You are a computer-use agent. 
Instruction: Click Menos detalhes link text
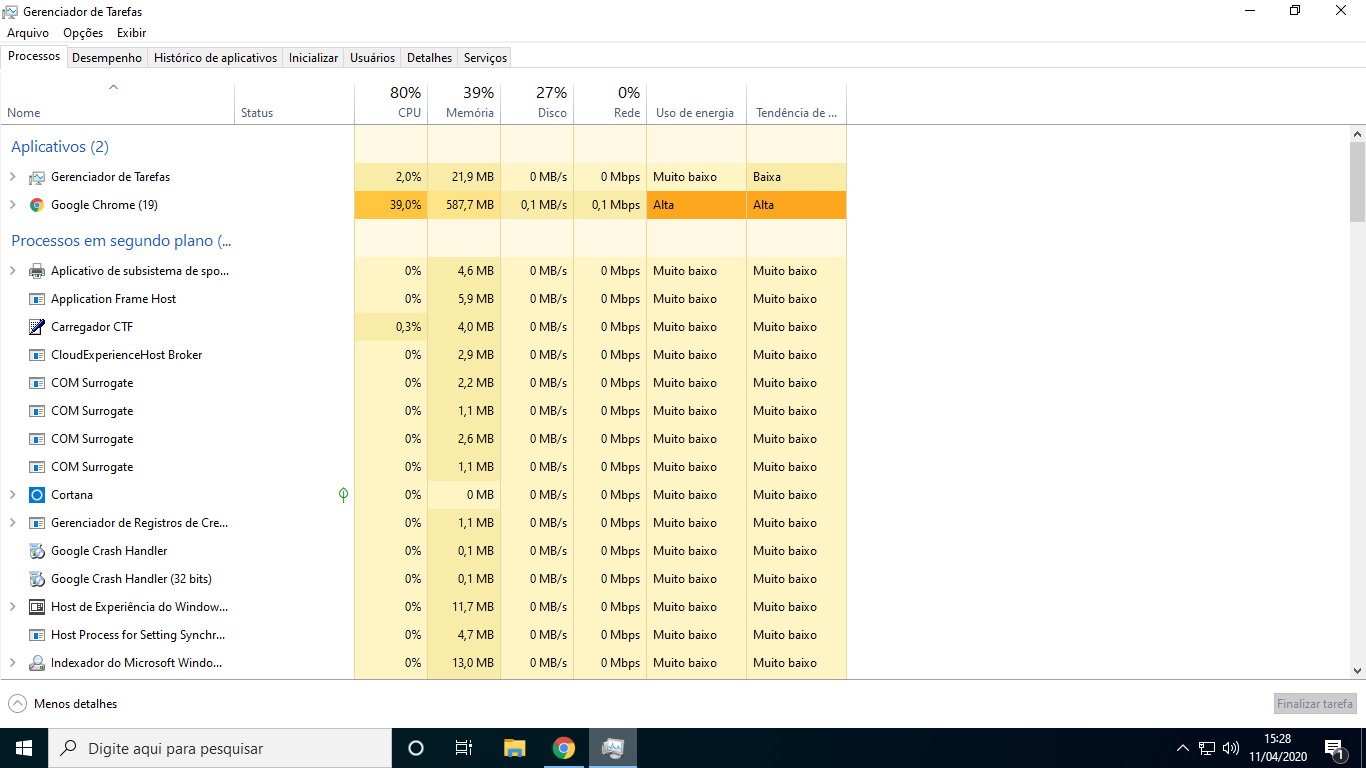click(x=75, y=704)
